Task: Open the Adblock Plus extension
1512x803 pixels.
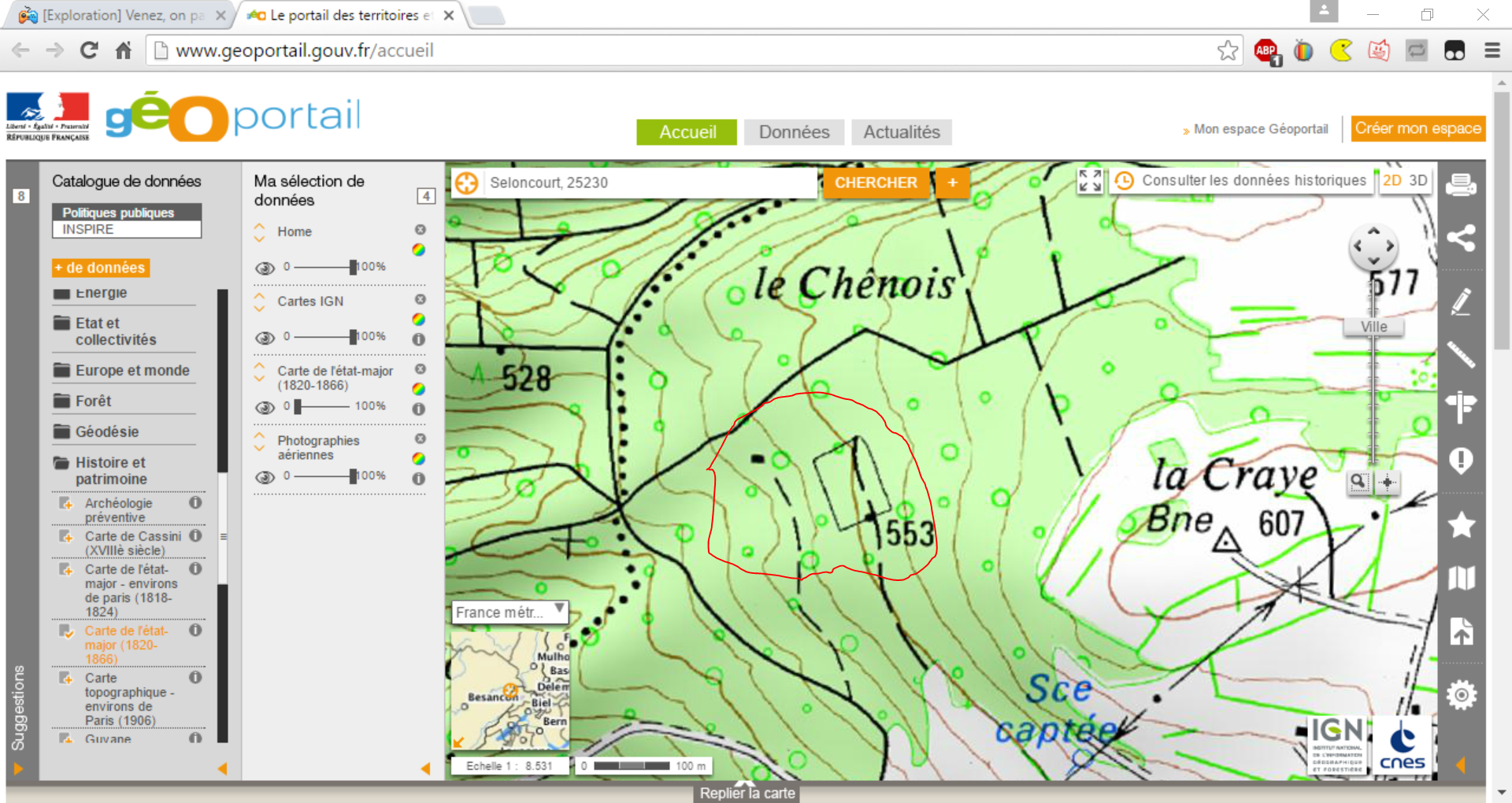Action: pos(1267,51)
